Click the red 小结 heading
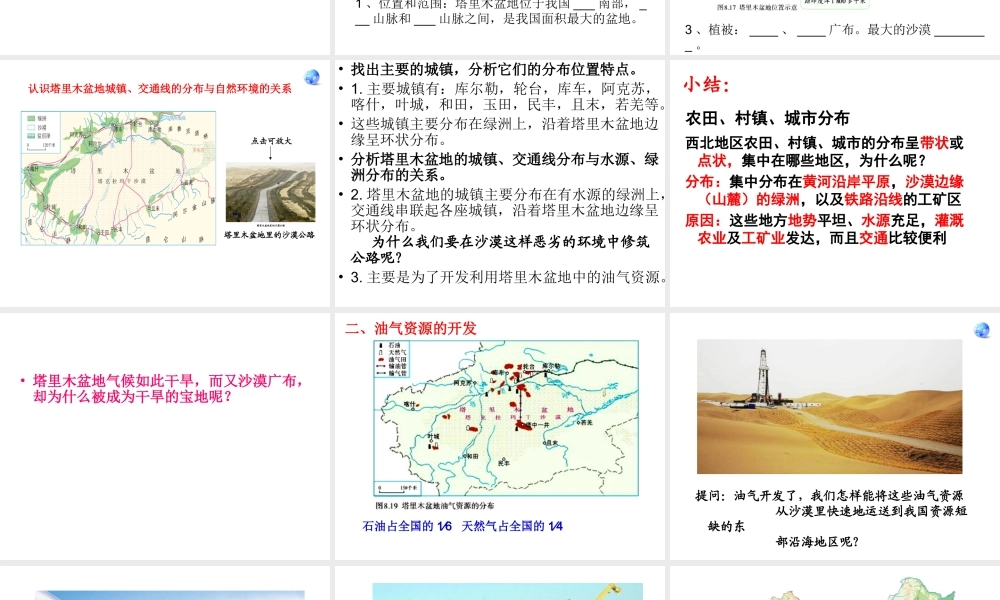The height and width of the screenshot is (600, 1000). [x=707, y=85]
